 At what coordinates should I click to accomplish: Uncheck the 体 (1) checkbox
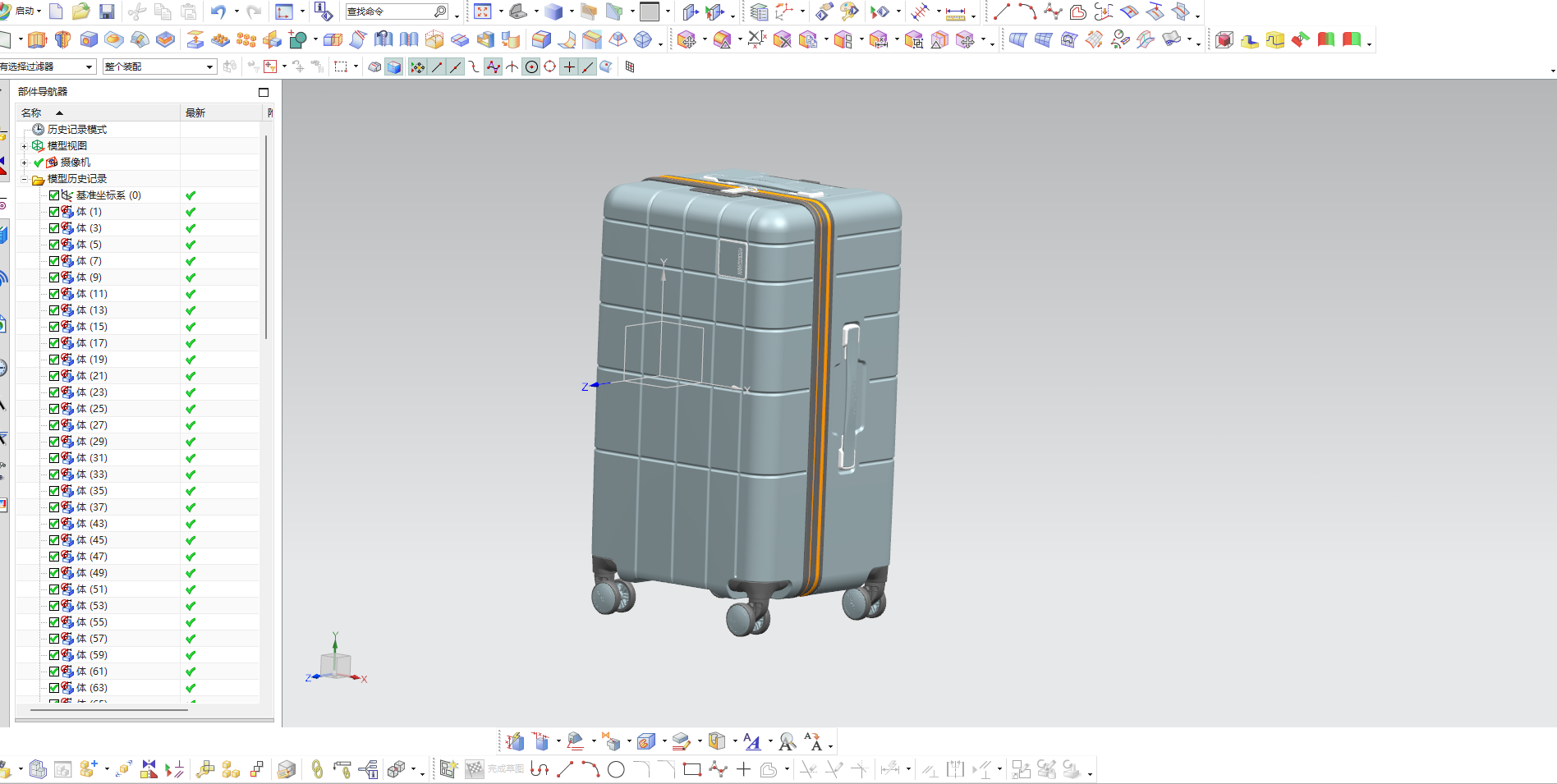point(54,212)
